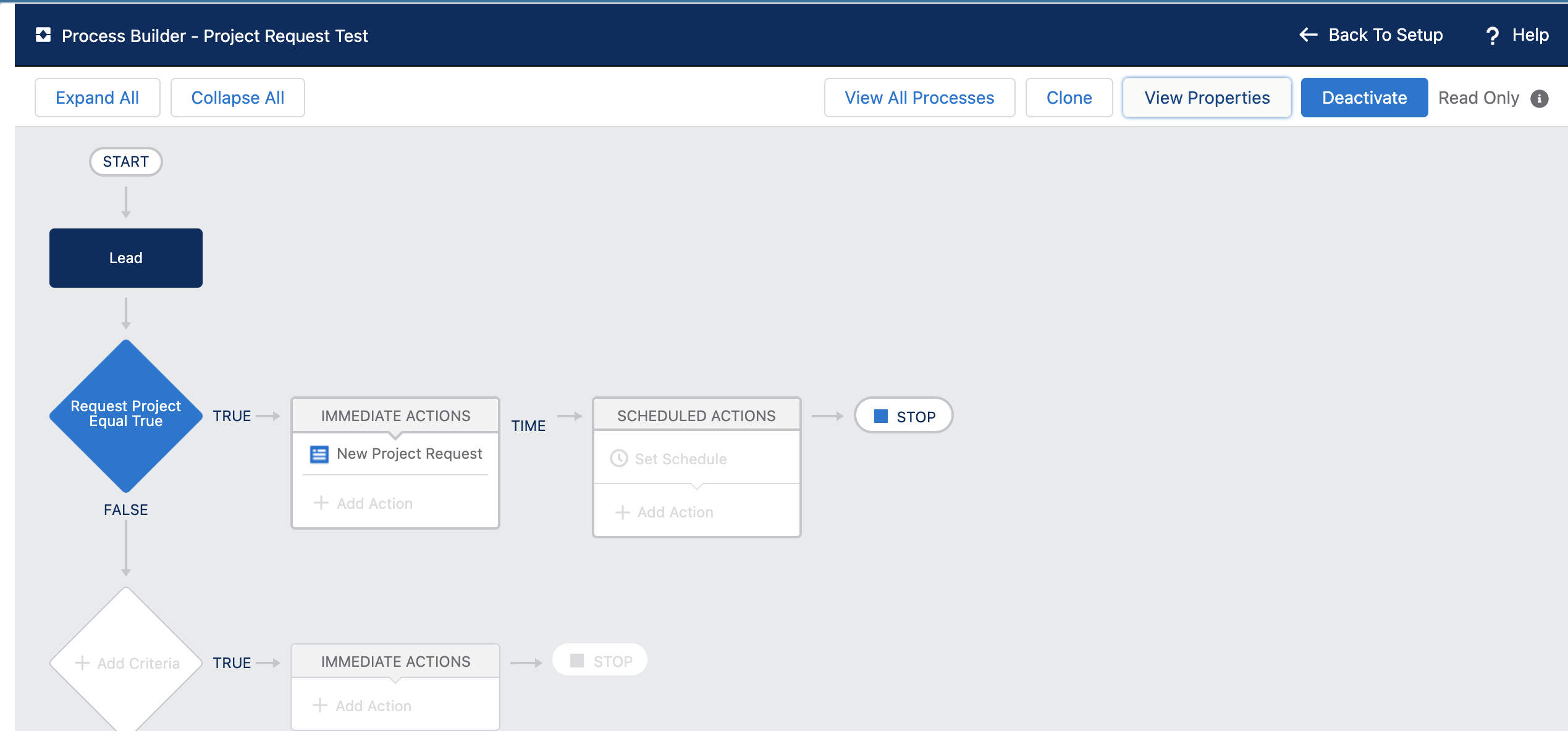This screenshot has width=1568, height=731.
Task: Deactivate the process
Action: click(1364, 98)
